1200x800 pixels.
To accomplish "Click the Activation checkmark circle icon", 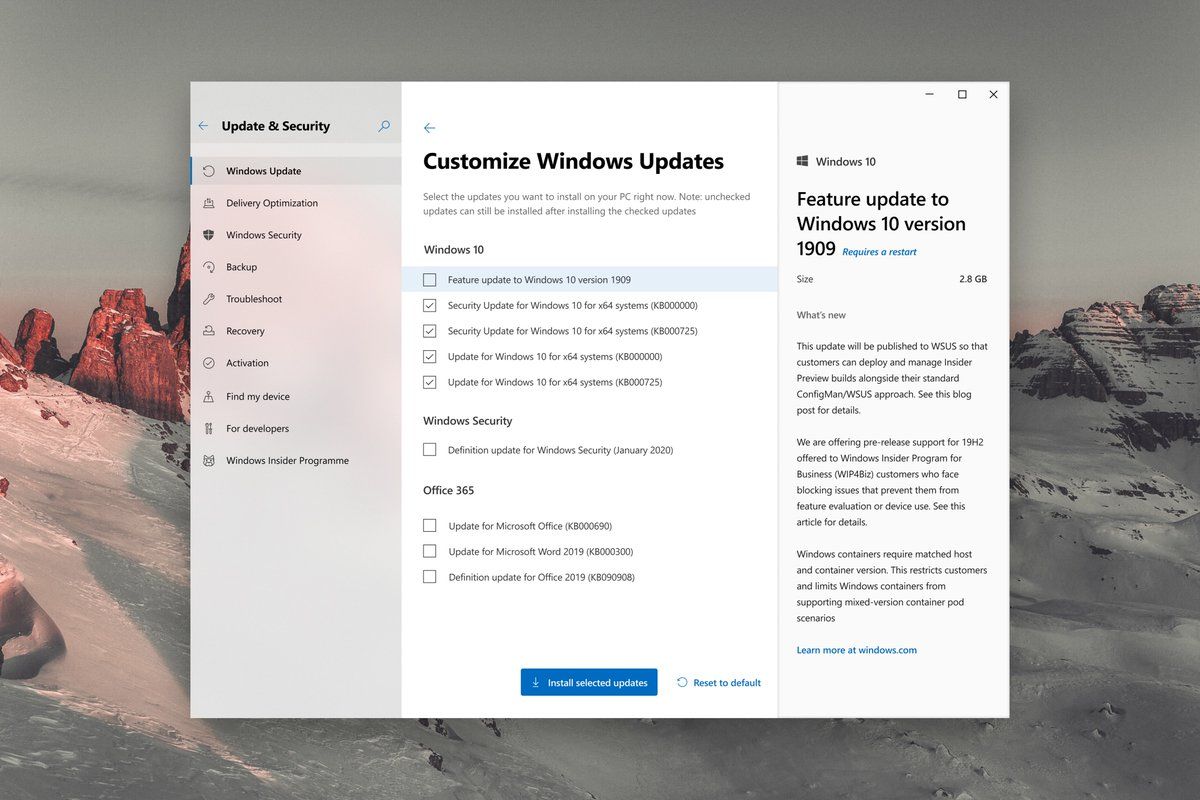I will 208,363.
